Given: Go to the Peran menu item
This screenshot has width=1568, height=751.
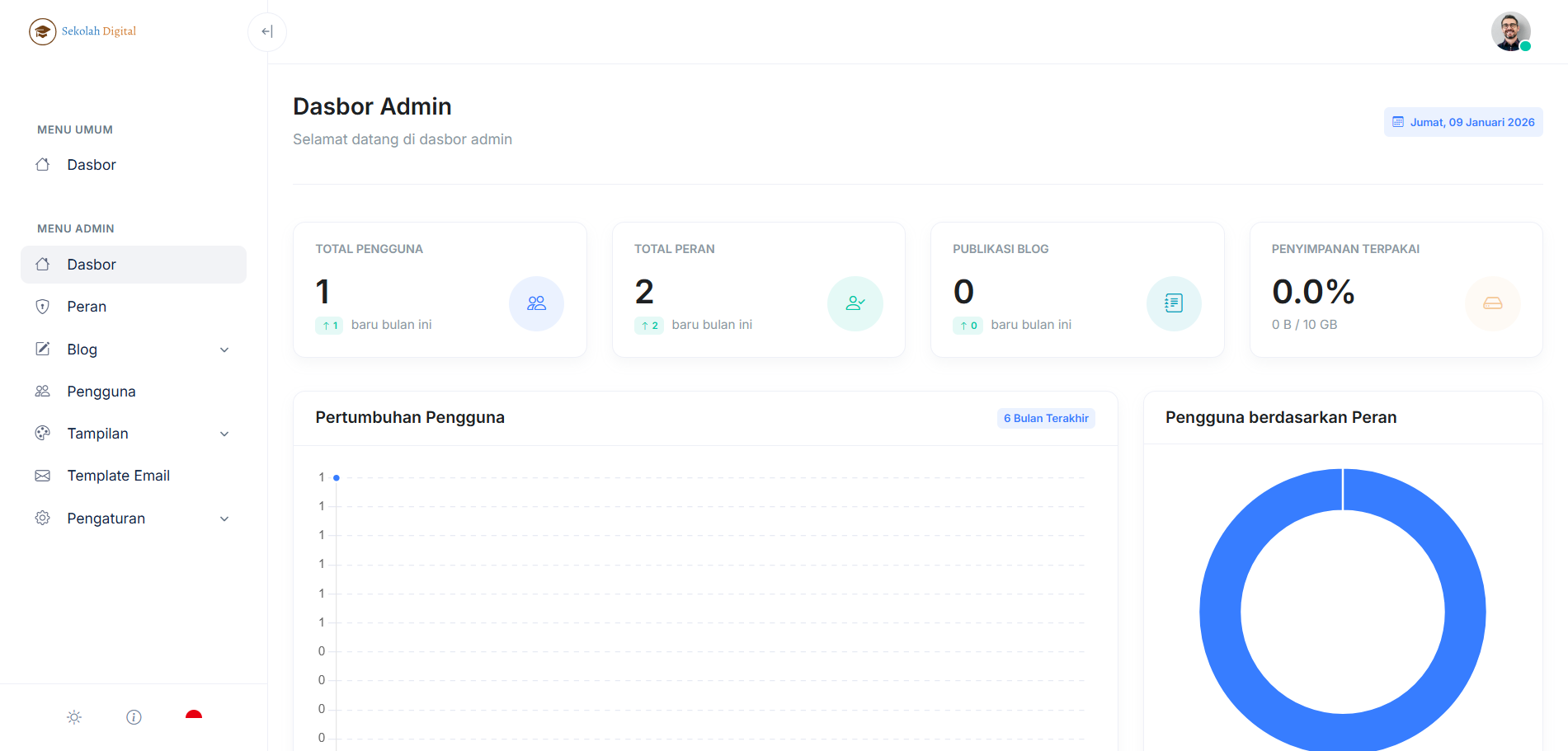Looking at the screenshot, I should coord(87,307).
